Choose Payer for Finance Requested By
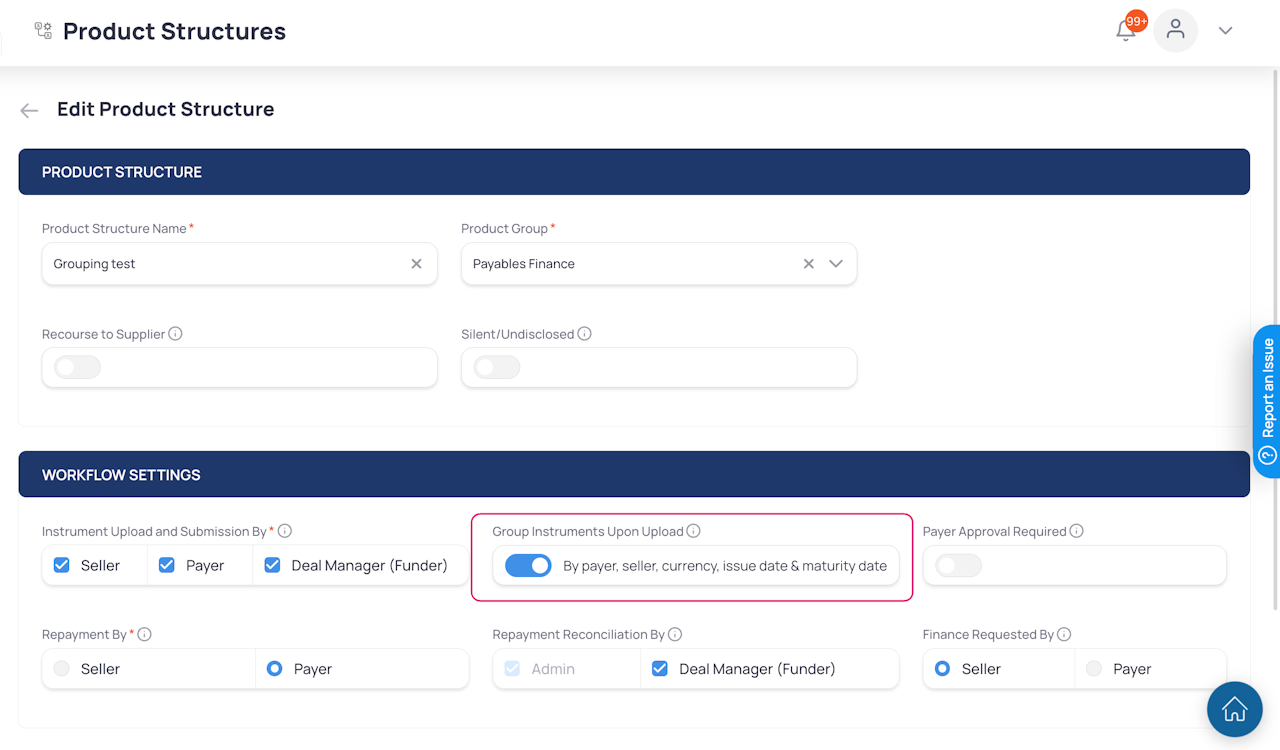Screen dimensions: 1280x750 point(1094,669)
